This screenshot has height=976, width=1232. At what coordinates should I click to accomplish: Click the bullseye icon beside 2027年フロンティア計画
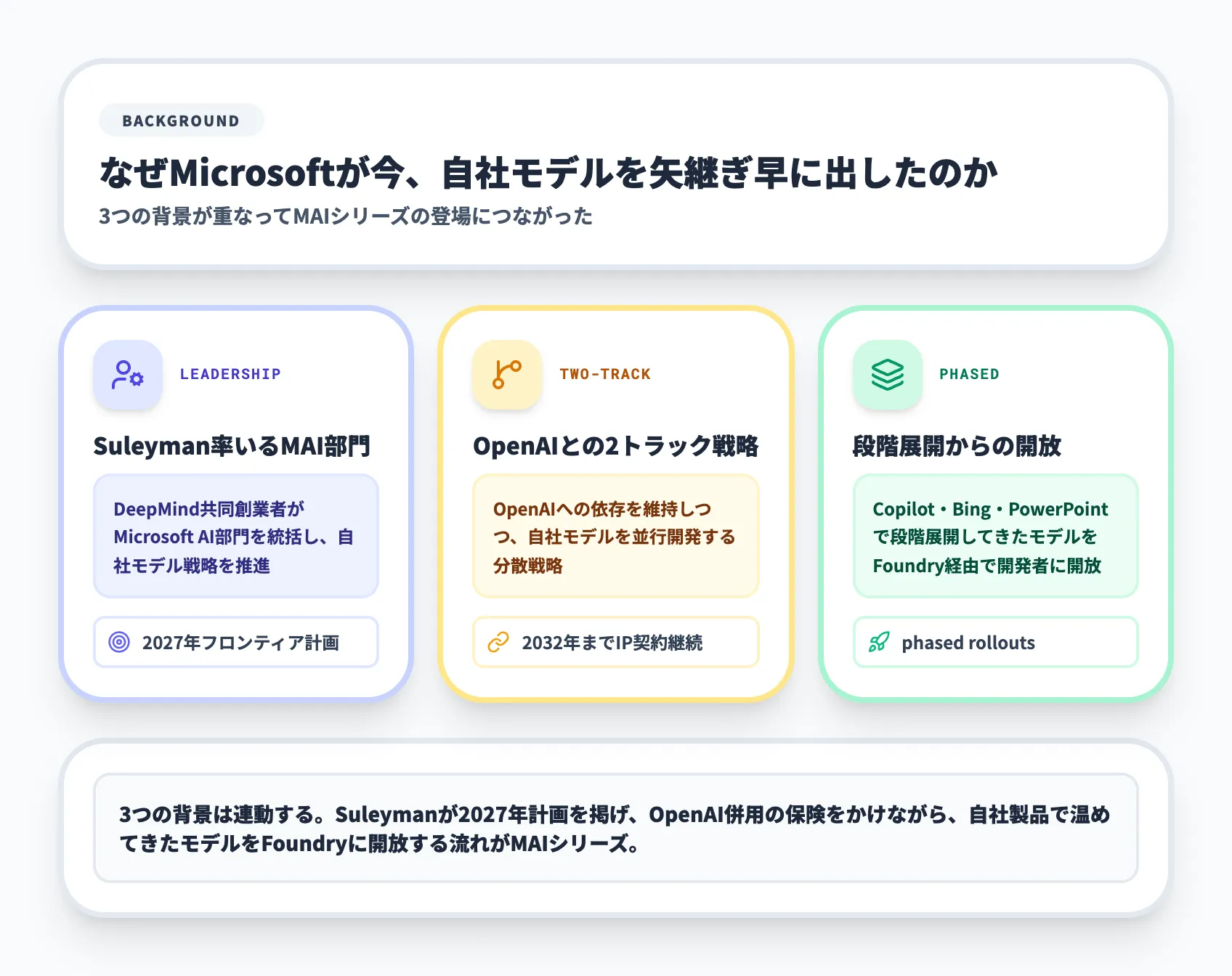pos(118,642)
